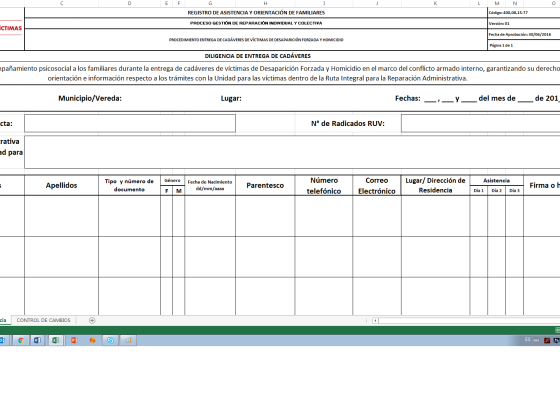
Task: Select 'PROCESO GESTIÓN DE REPARACIÓN' cell
Action: (256, 23)
